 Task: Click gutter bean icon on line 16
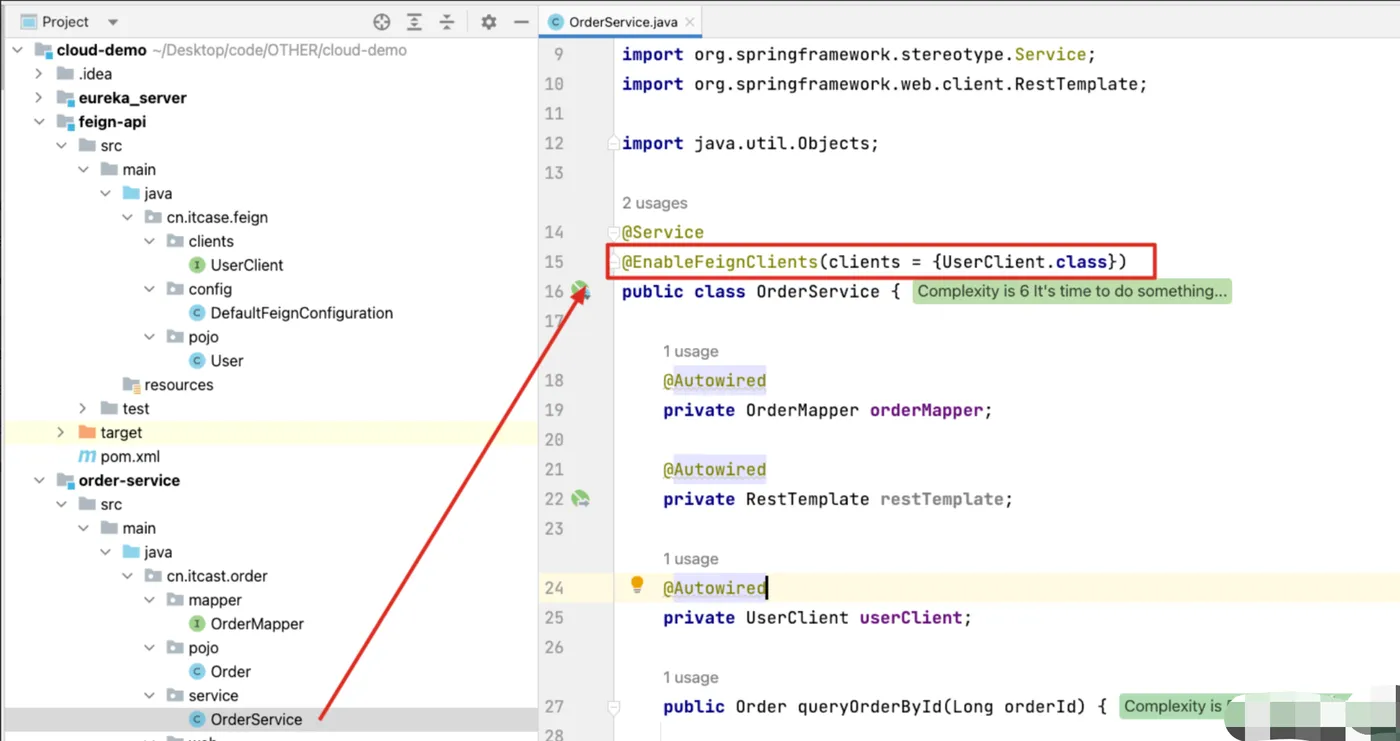[x=580, y=291]
